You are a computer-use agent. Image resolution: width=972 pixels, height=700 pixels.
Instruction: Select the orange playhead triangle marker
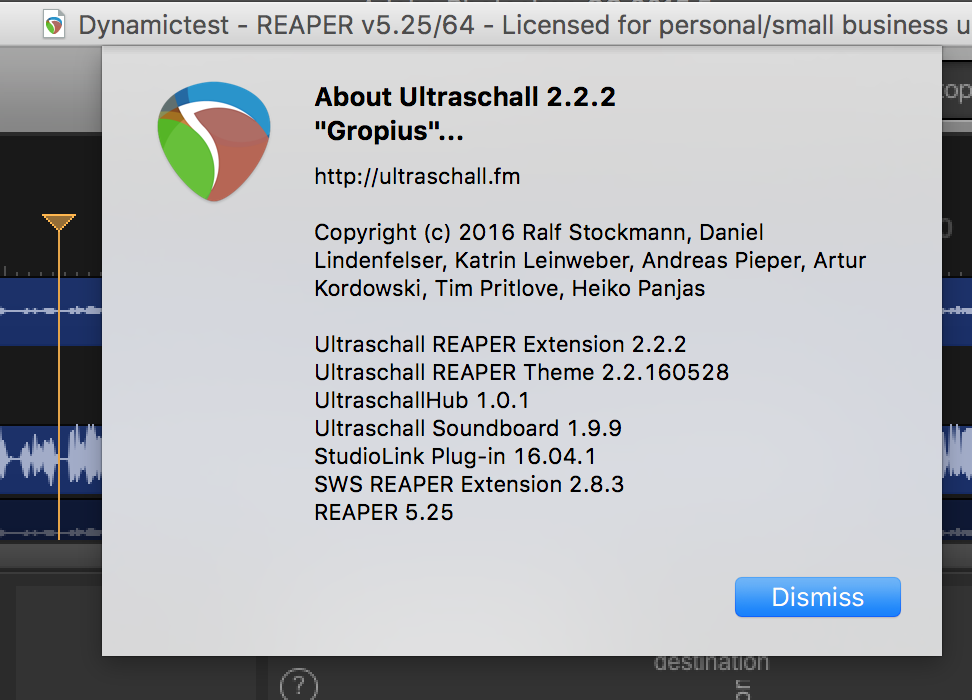pyautogui.click(x=59, y=222)
